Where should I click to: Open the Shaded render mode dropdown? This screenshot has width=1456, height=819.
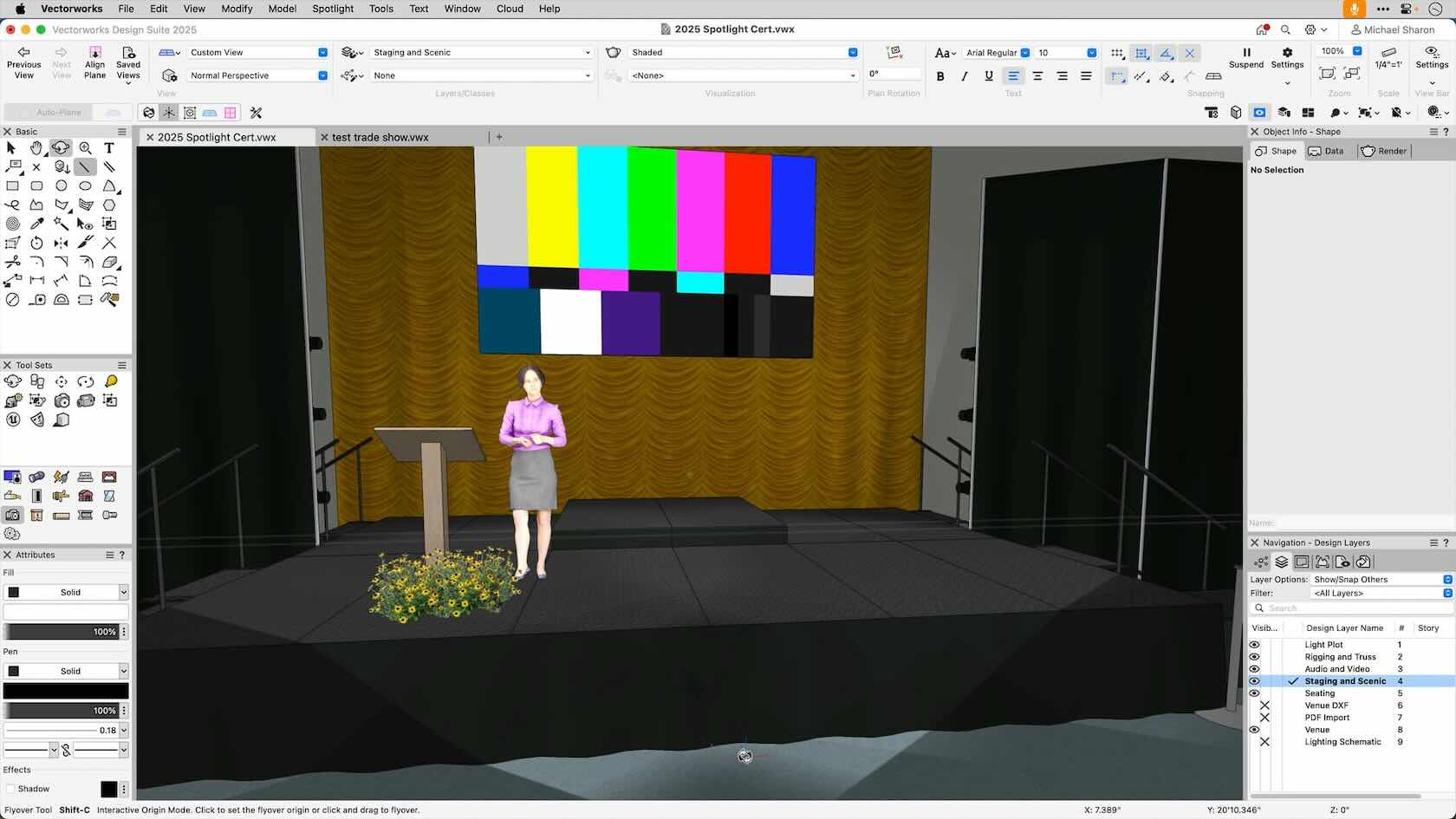743,53
